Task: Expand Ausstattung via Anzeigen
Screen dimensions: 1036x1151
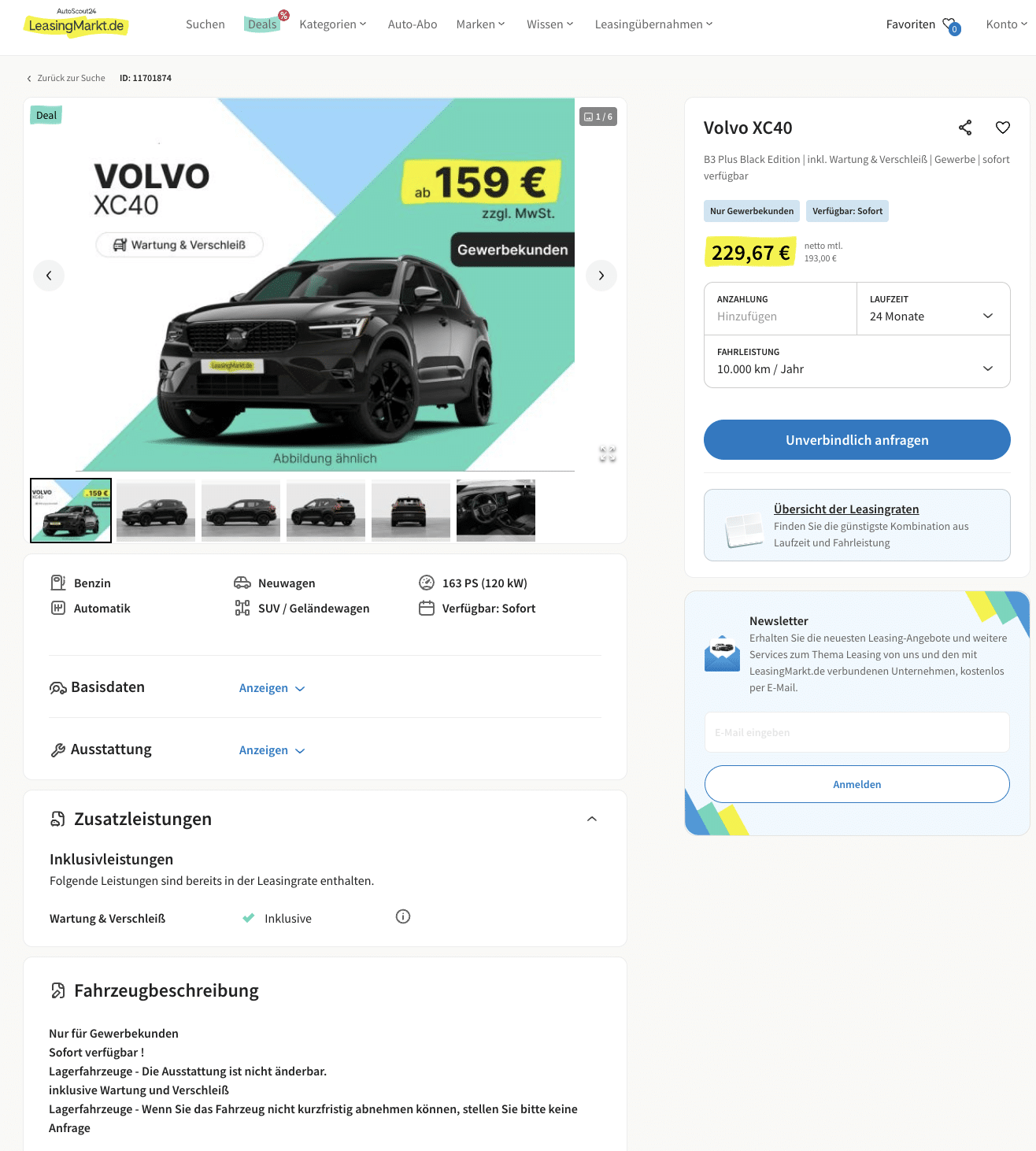Action: (x=272, y=750)
